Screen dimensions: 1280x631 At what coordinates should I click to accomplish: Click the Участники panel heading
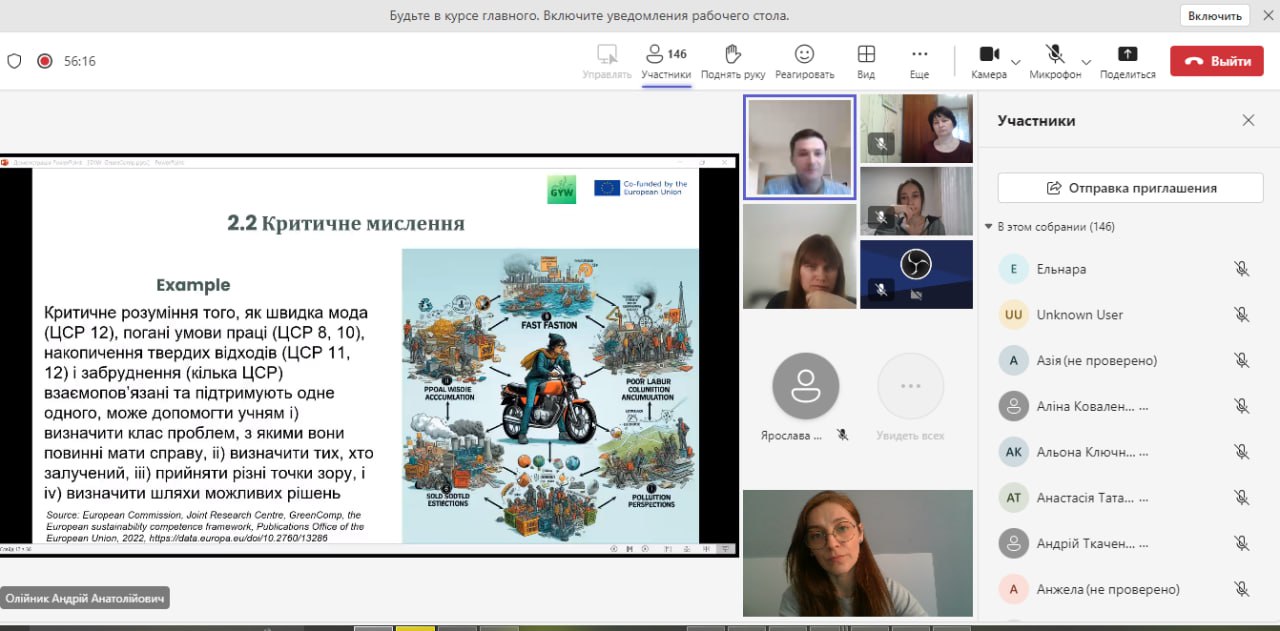pos(1036,120)
